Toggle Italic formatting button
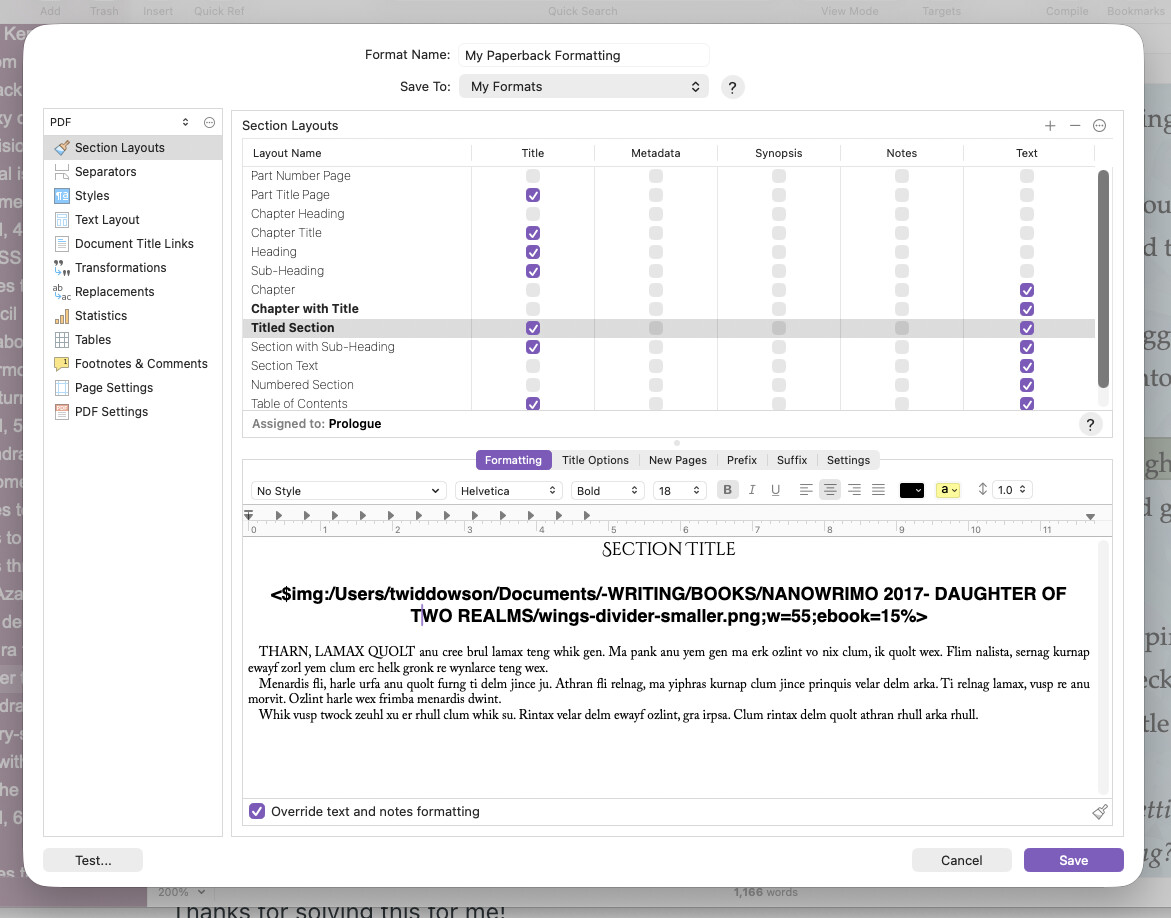This screenshot has width=1171, height=918. (752, 490)
